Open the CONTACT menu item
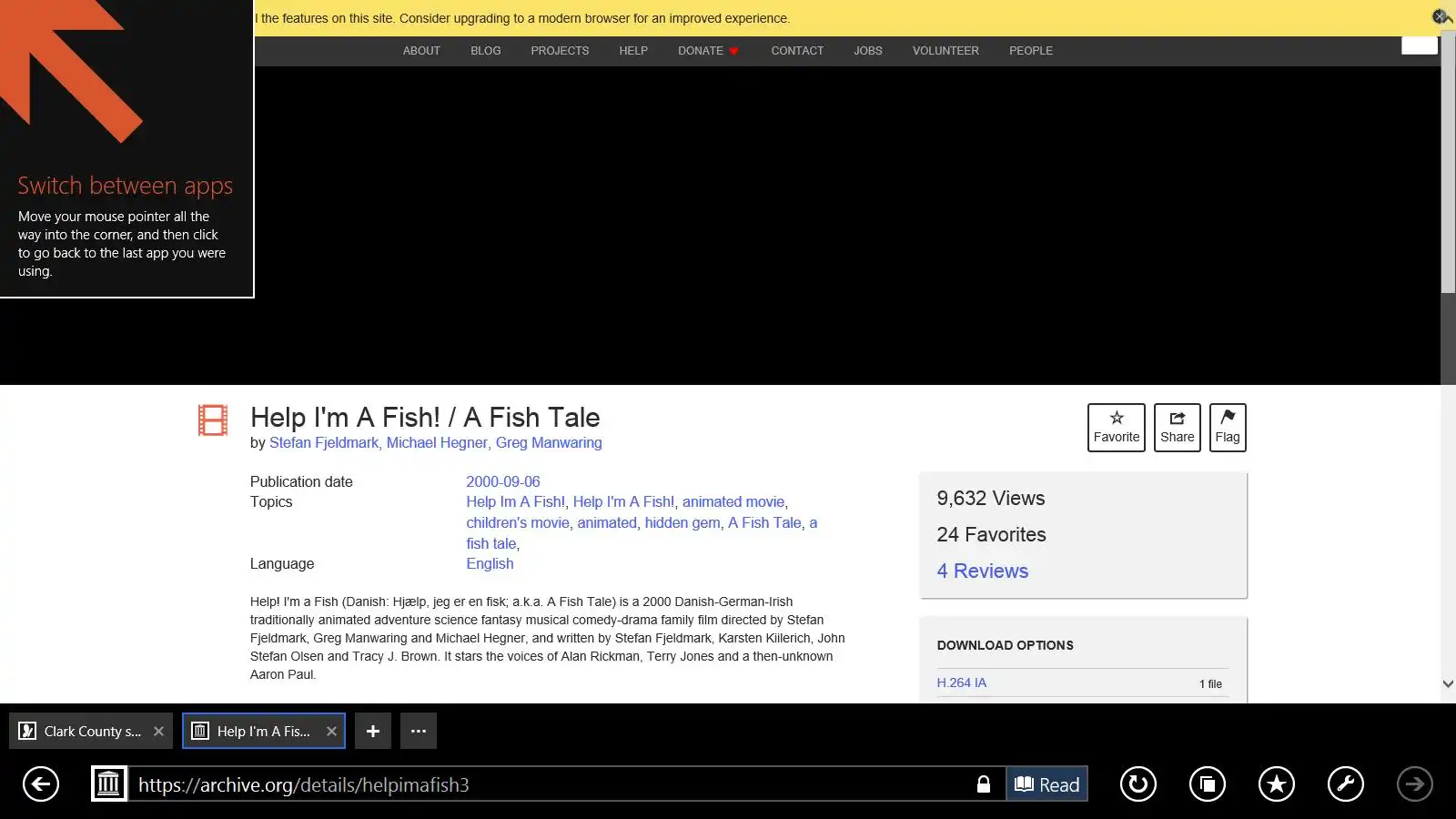The width and height of the screenshot is (1456, 819). click(x=797, y=51)
